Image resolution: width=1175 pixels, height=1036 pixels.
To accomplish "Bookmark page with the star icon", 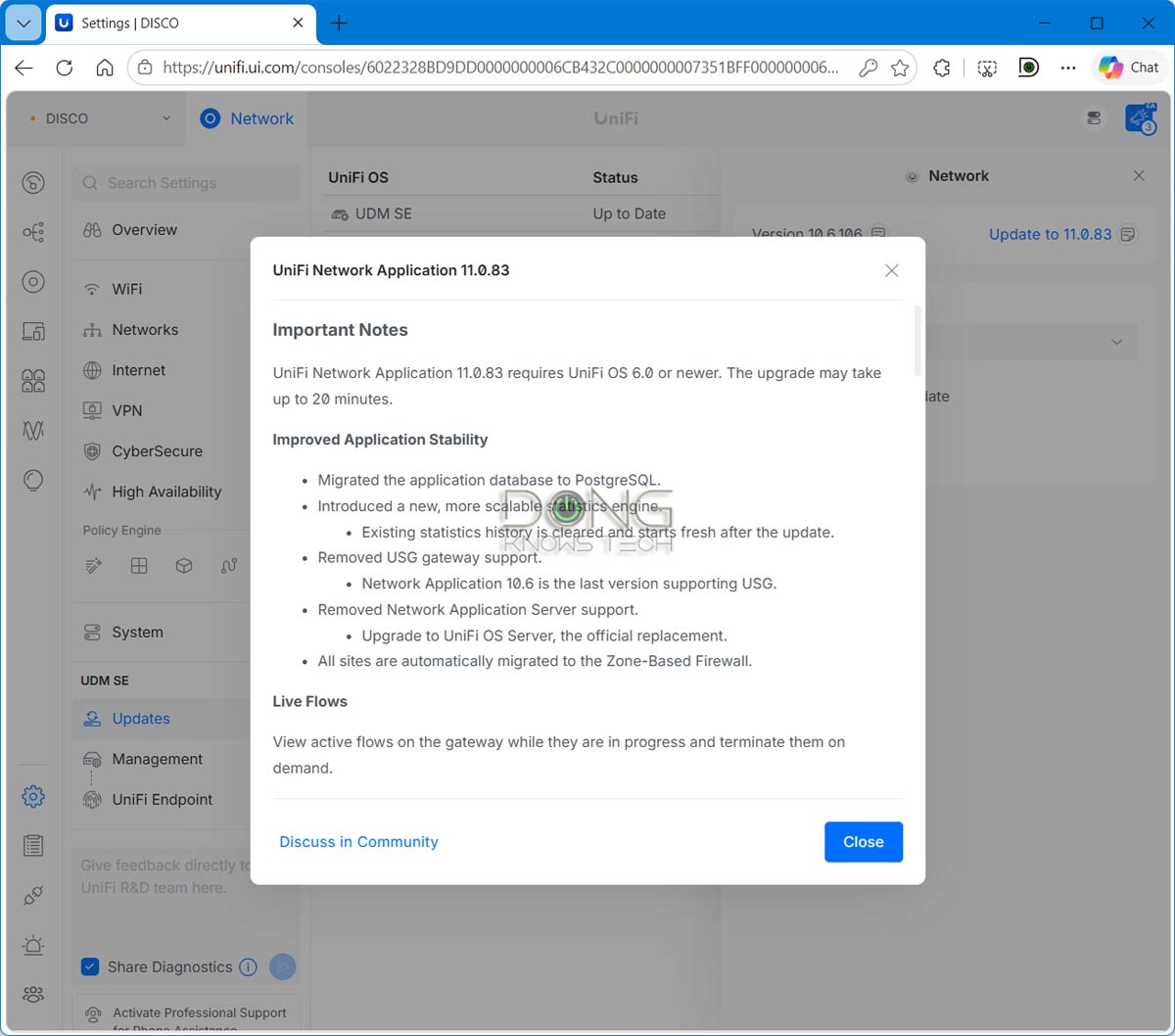I will point(900,68).
